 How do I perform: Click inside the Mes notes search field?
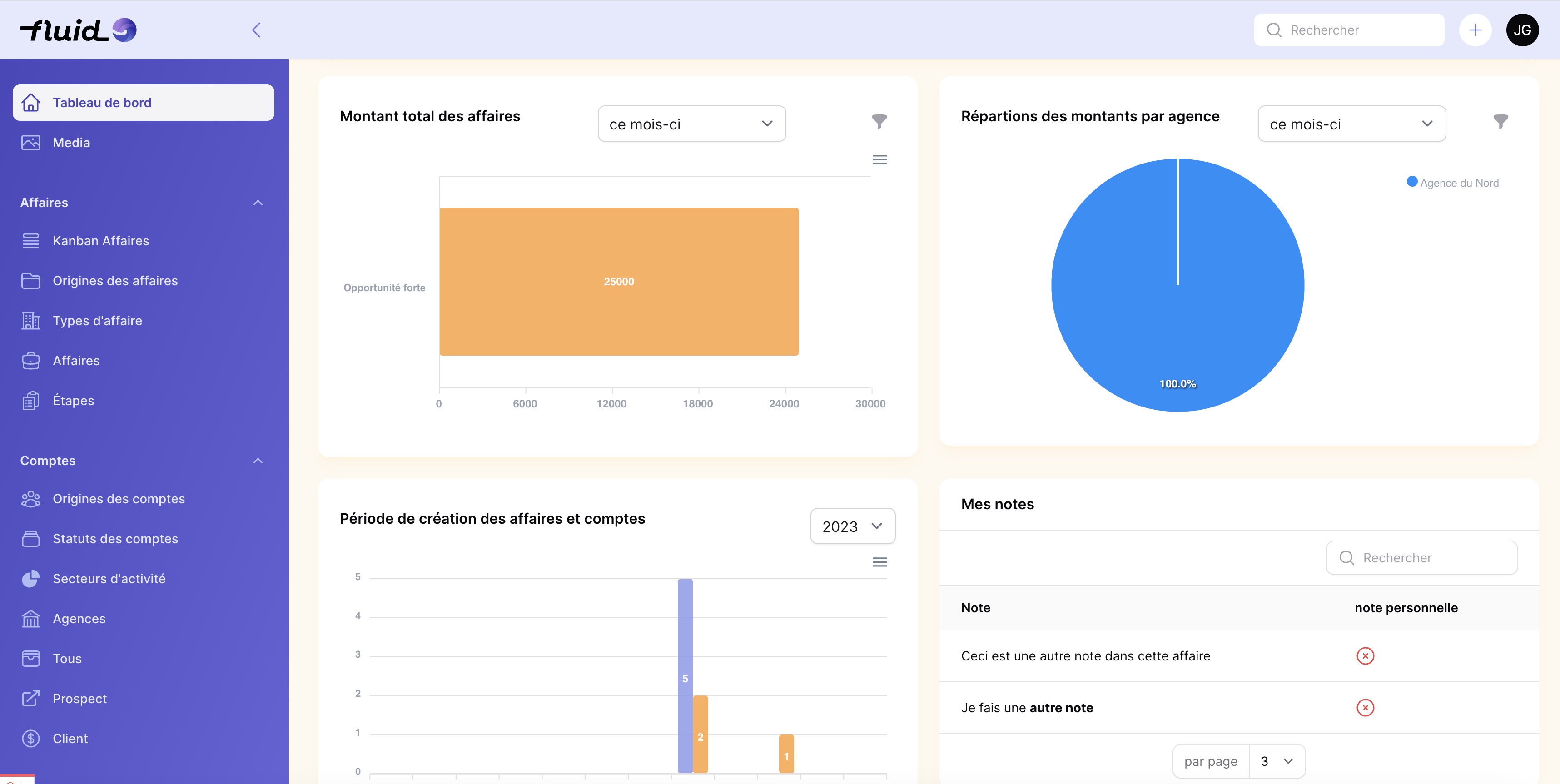click(1422, 557)
